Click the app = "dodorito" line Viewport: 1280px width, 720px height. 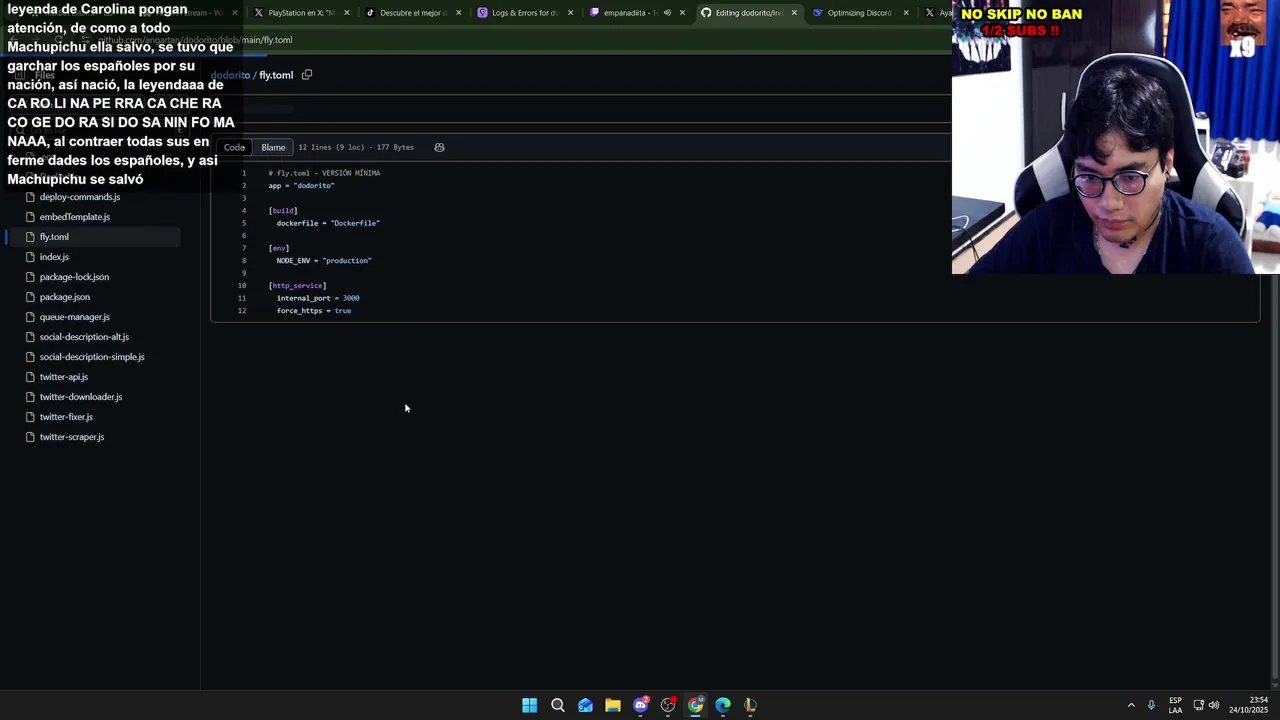(x=301, y=186)
